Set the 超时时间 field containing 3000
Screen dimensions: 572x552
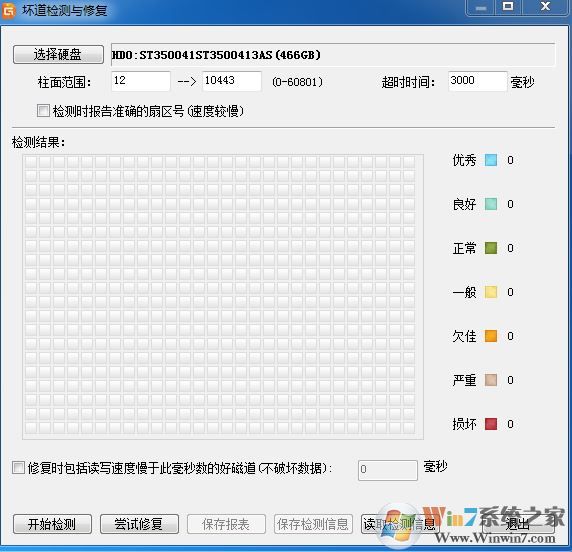478,81
